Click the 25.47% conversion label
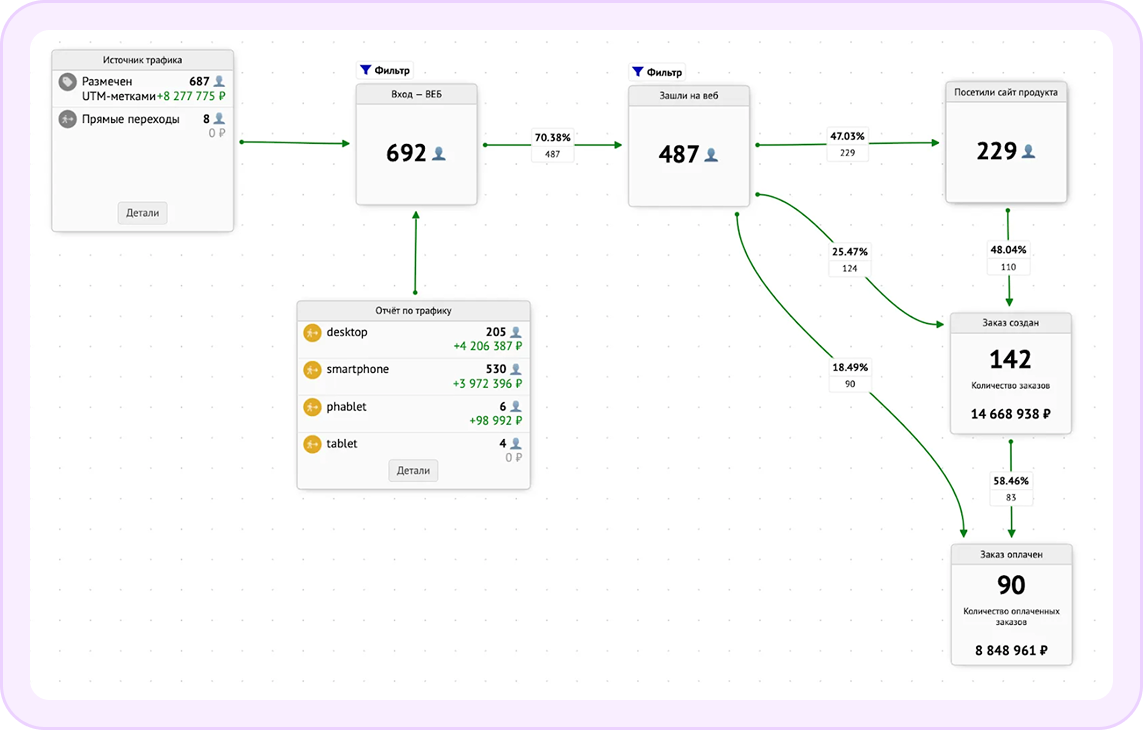Image resolution: width=1143 pixels, height=730 pixels. pyautogui.click(x=849, y=251)
